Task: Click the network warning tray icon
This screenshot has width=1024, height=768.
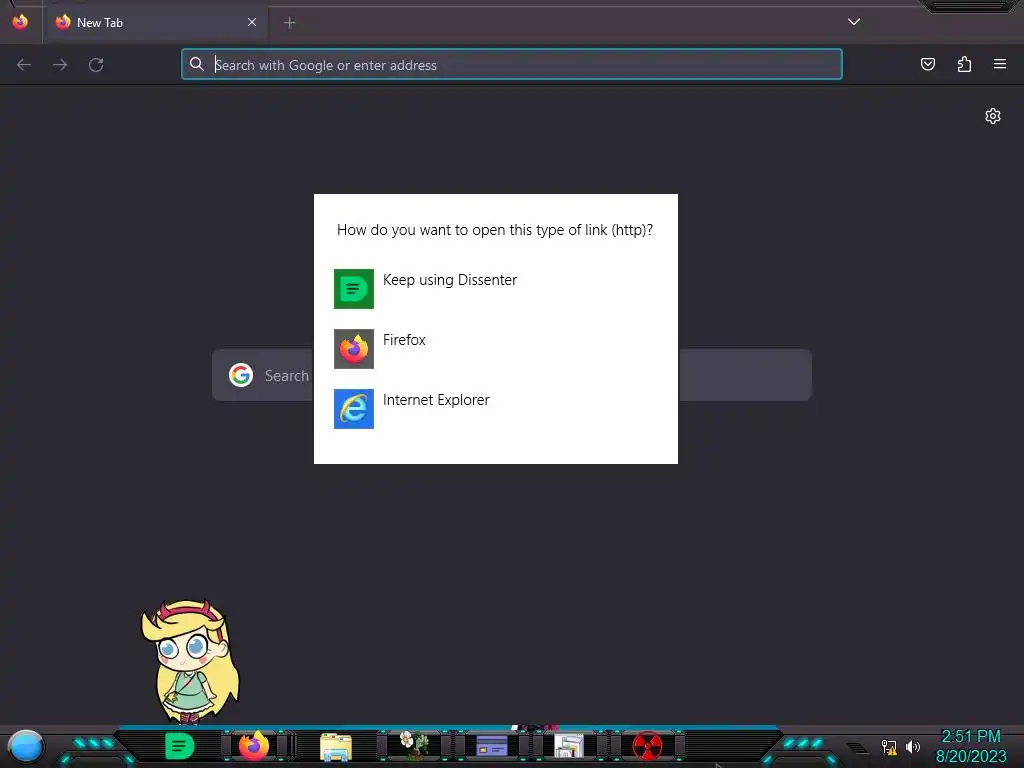Action: click(x=889, y=746)
